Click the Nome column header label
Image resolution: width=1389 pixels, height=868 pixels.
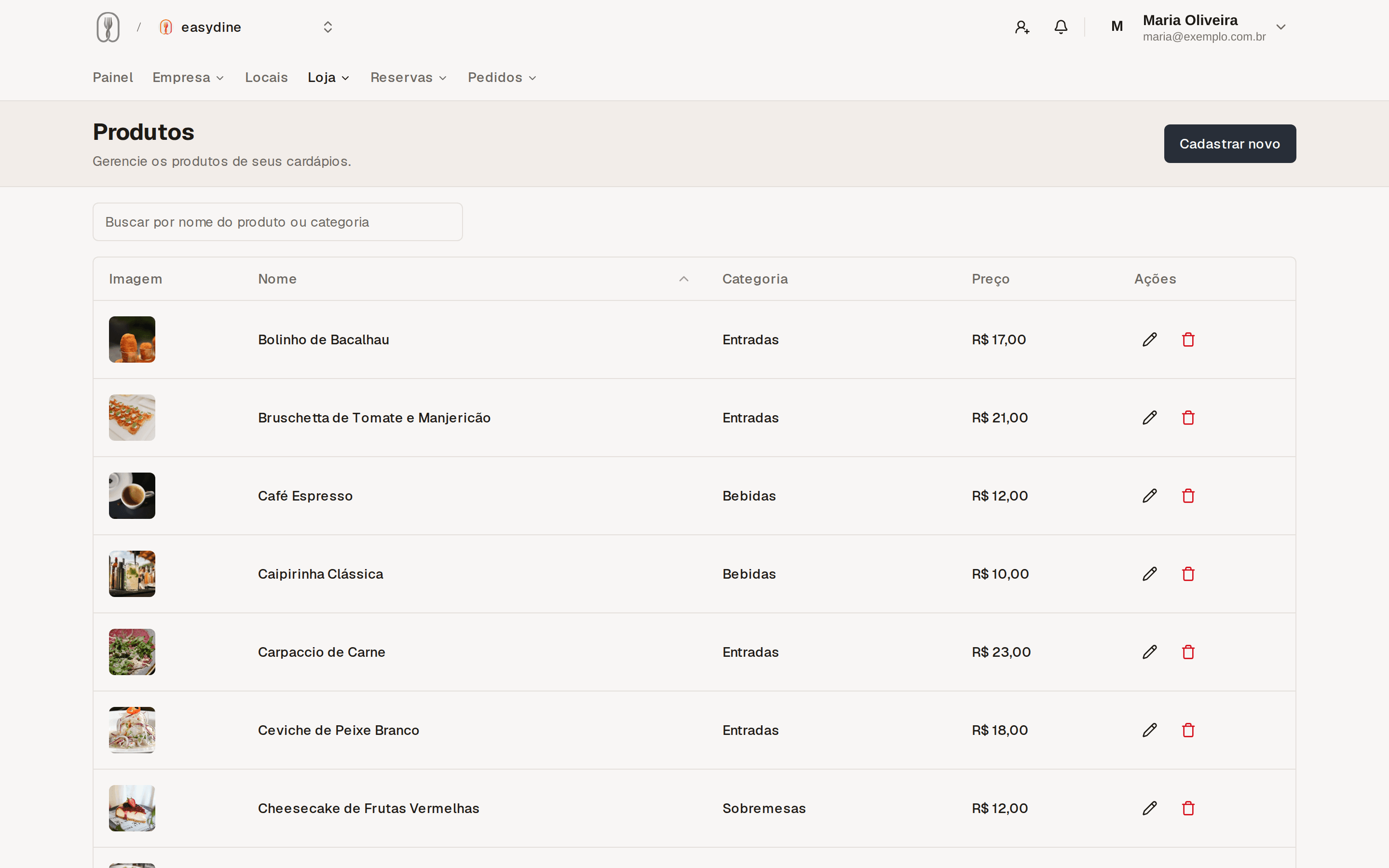[277, 279]
